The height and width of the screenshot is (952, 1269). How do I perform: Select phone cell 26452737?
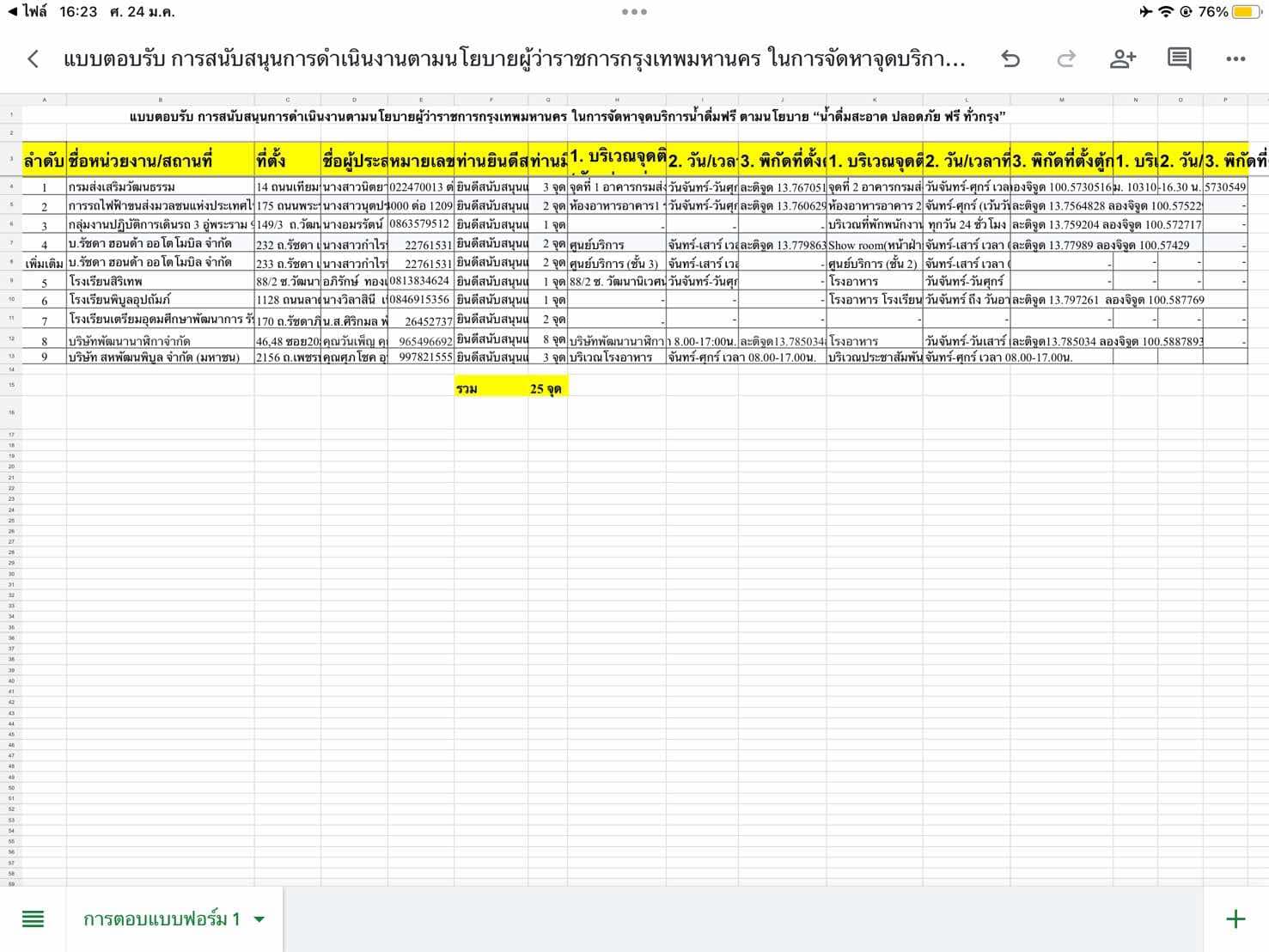(x=421, y=320)
